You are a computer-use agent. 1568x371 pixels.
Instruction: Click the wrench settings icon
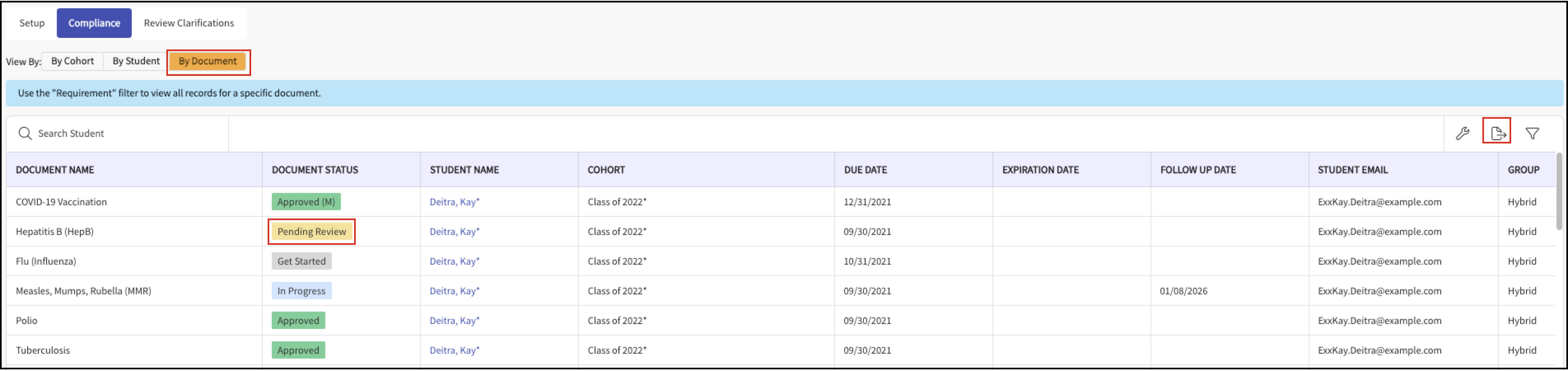(x=1462, y=134)
